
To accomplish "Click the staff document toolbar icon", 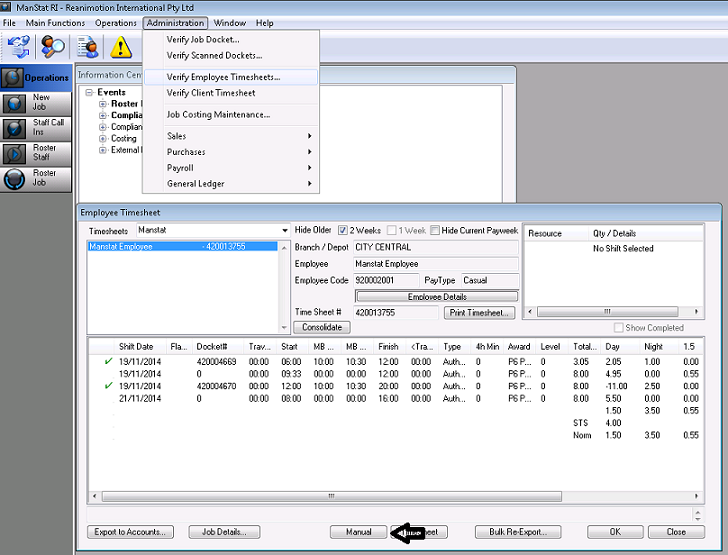I will pos(88,46).
